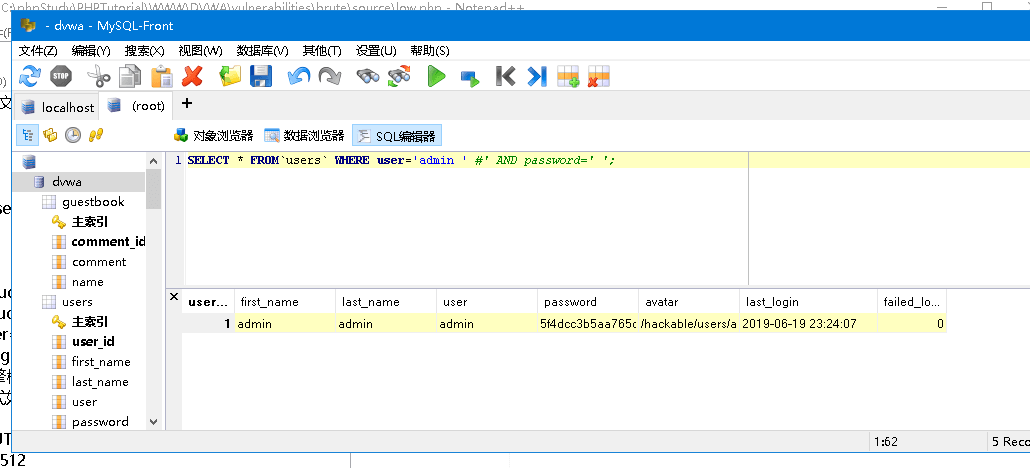Click the tree scrollbar up arrow
Screen dimensions: 1030x468
(154, 162)
